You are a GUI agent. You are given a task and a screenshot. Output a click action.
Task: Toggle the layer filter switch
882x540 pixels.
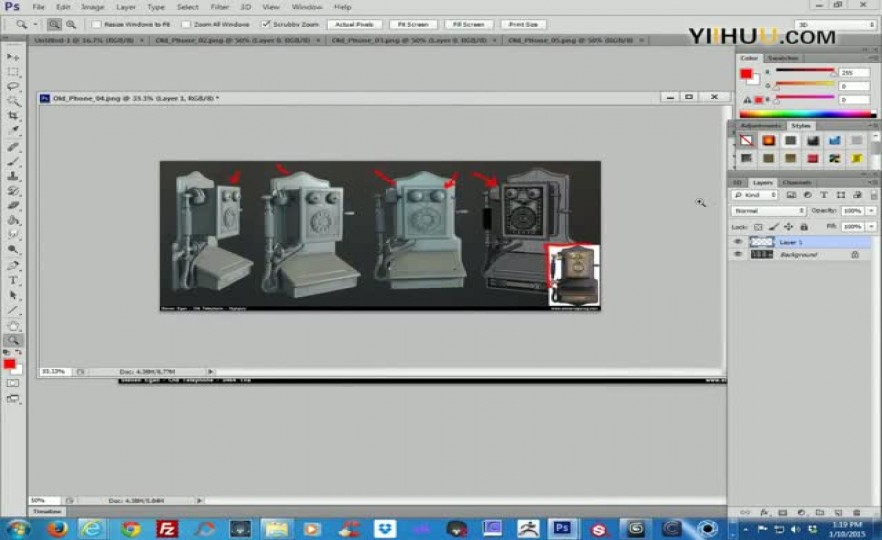(x=874, y=195)
